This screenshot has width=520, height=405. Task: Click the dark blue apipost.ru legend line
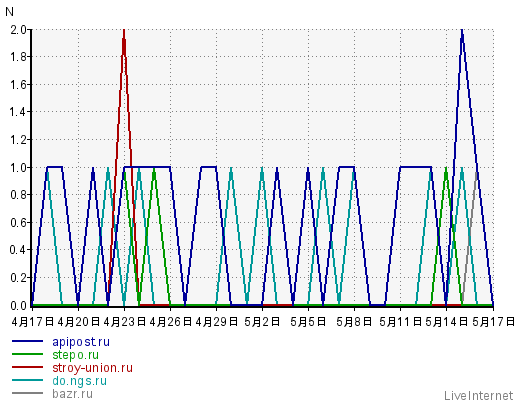27,341
